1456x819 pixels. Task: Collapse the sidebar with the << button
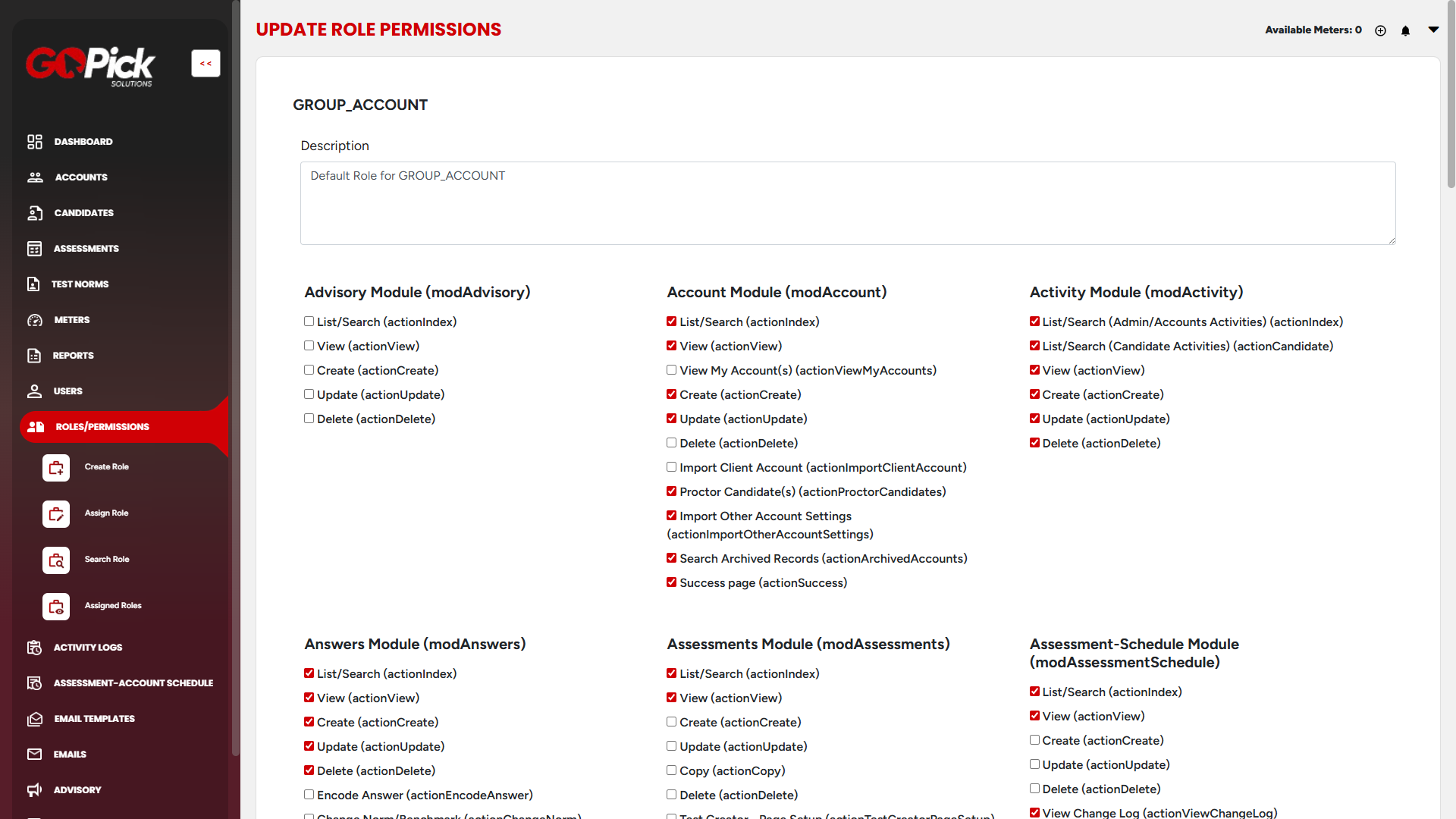pyautogui.click(x=206, y=64)
